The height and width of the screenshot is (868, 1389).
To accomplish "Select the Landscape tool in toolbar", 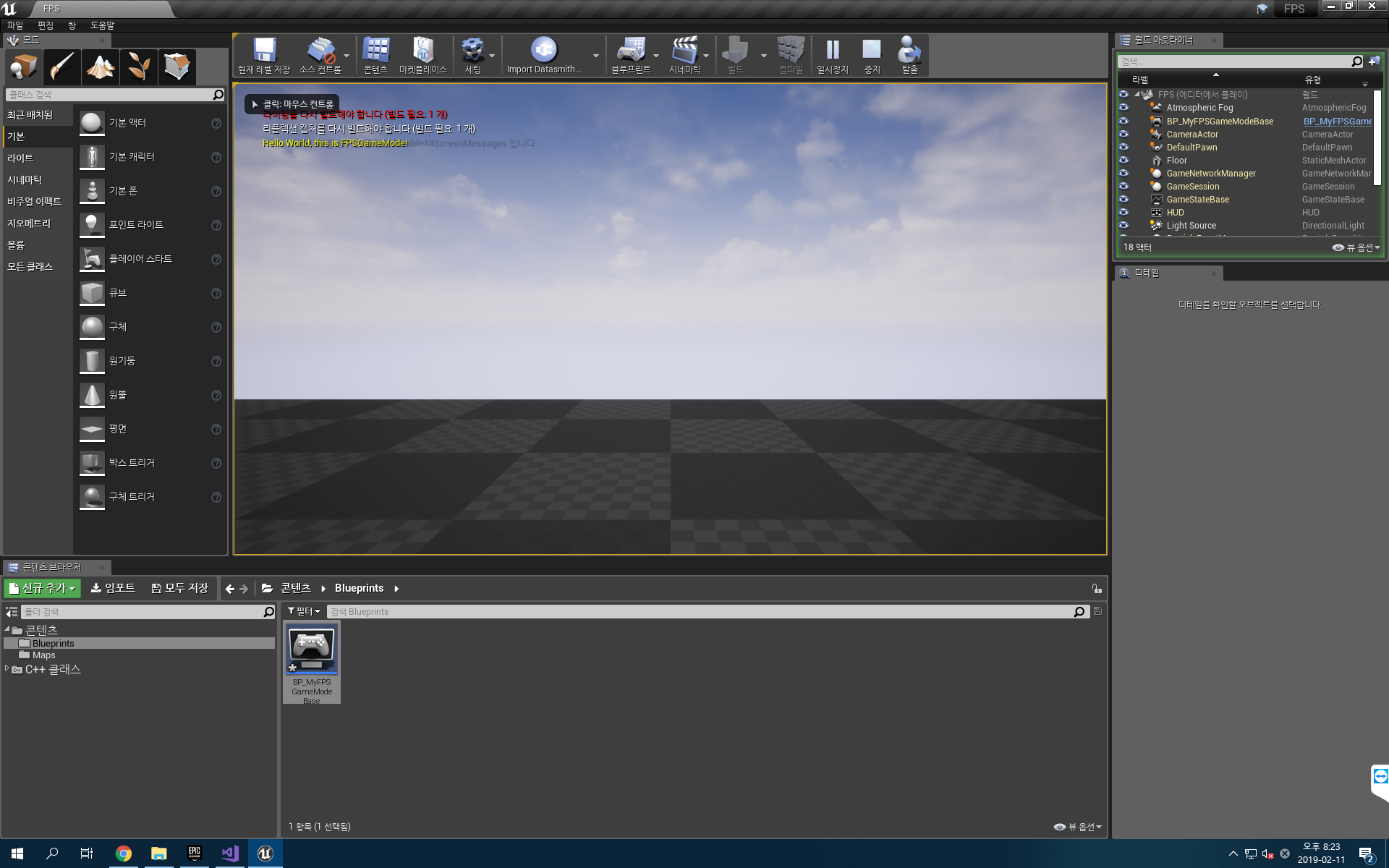I will point(100,66).
